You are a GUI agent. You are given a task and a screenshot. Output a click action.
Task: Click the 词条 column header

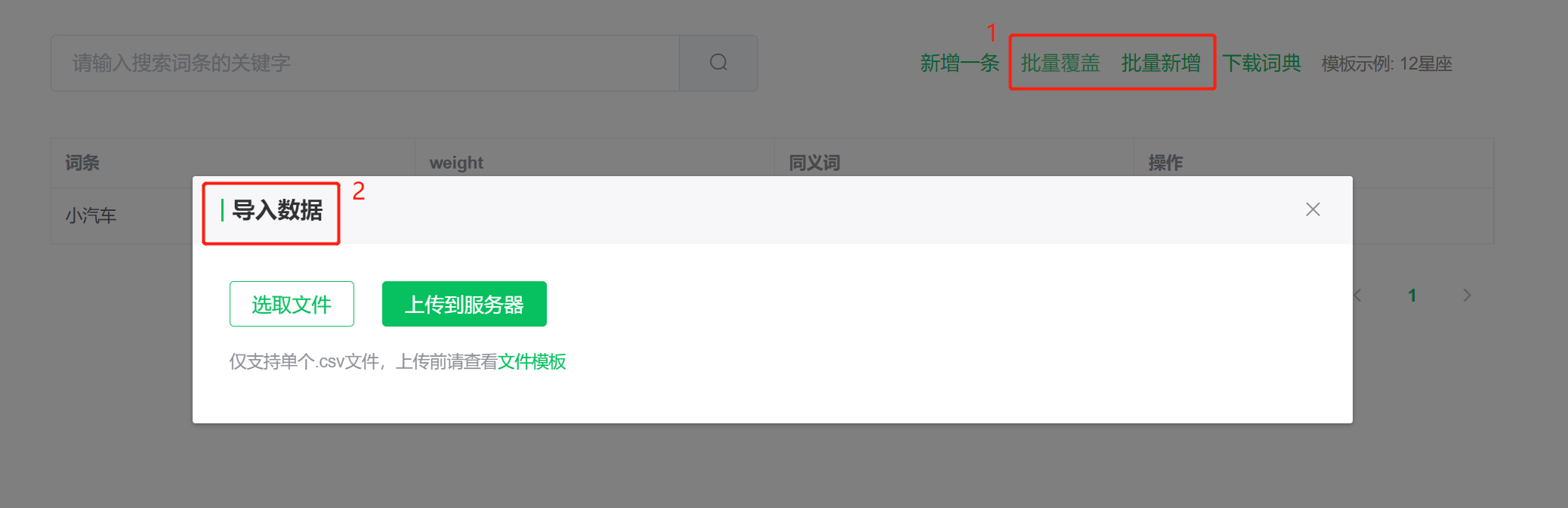(x=82, y=163)
